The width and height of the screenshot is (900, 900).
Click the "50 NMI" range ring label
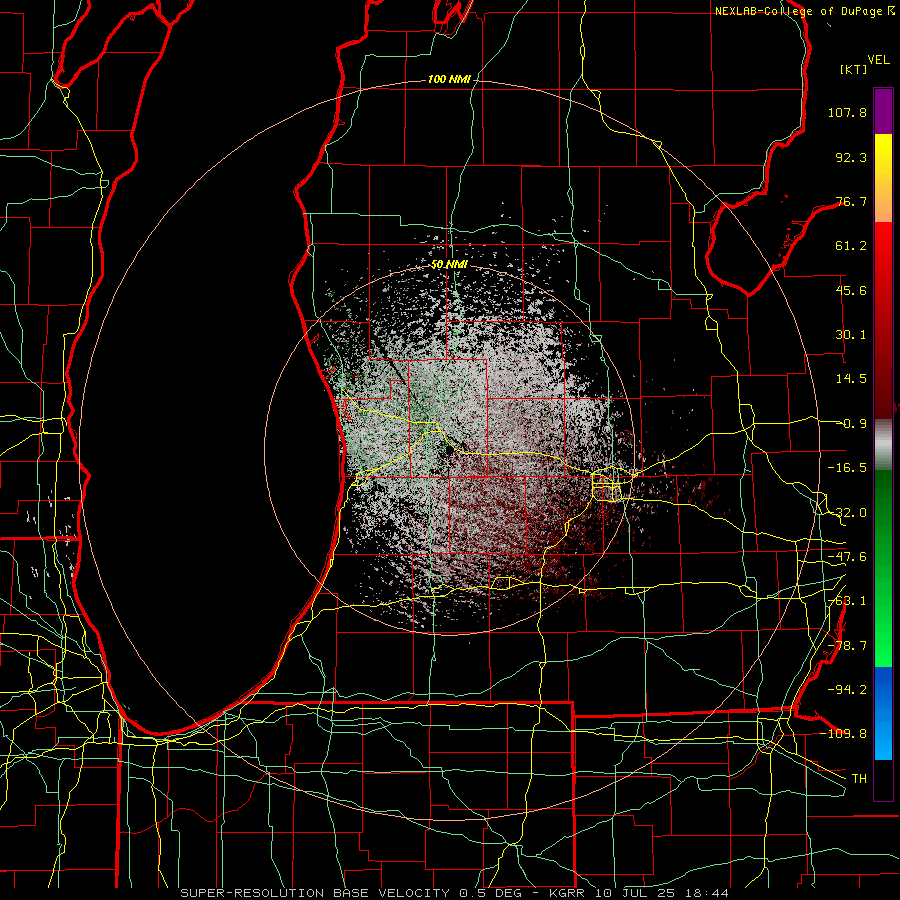449,265
